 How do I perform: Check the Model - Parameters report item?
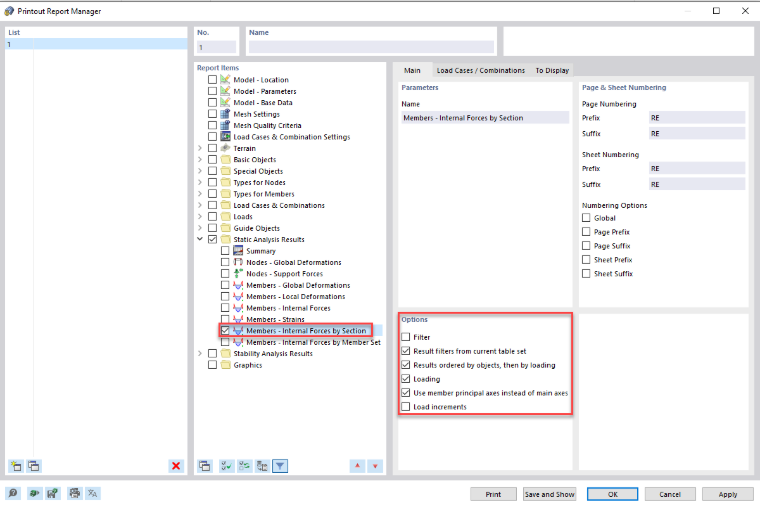tap(212, 91)
